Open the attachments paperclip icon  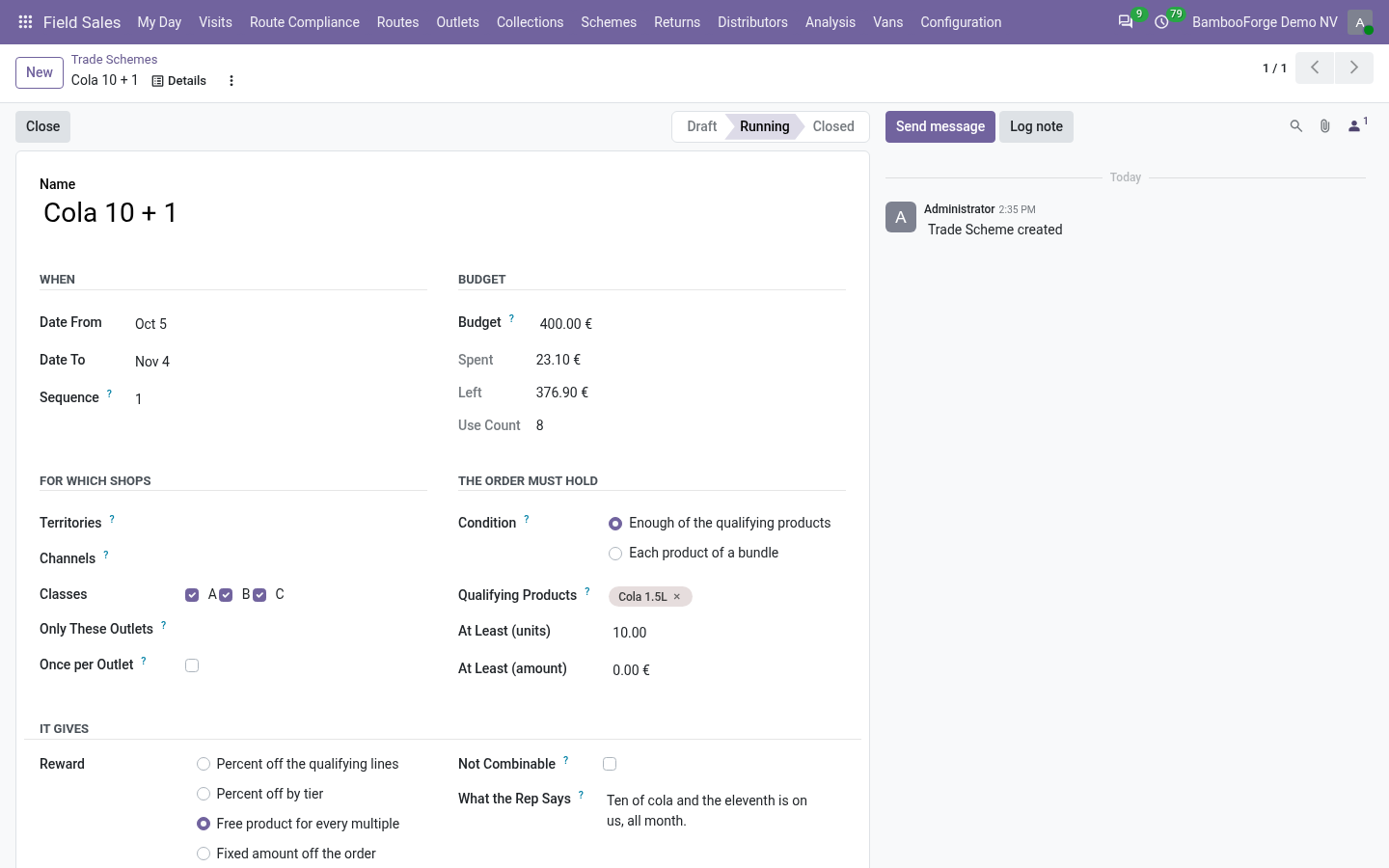pos(1325,126)
